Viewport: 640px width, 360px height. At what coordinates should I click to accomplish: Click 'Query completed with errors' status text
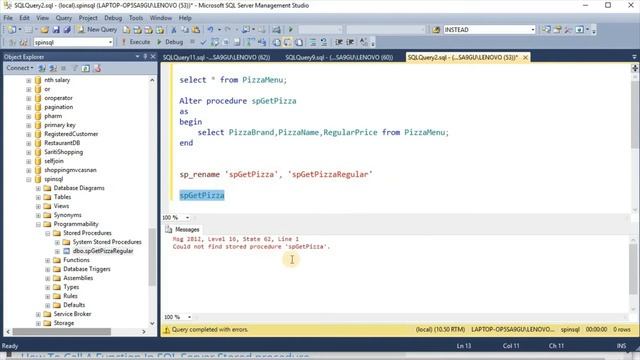pyautogui.click(x=209, y=330)
